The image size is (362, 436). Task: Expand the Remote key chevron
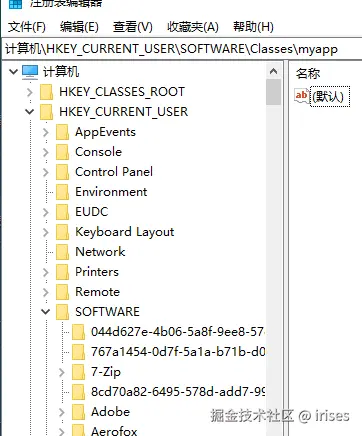click(46, 292)
